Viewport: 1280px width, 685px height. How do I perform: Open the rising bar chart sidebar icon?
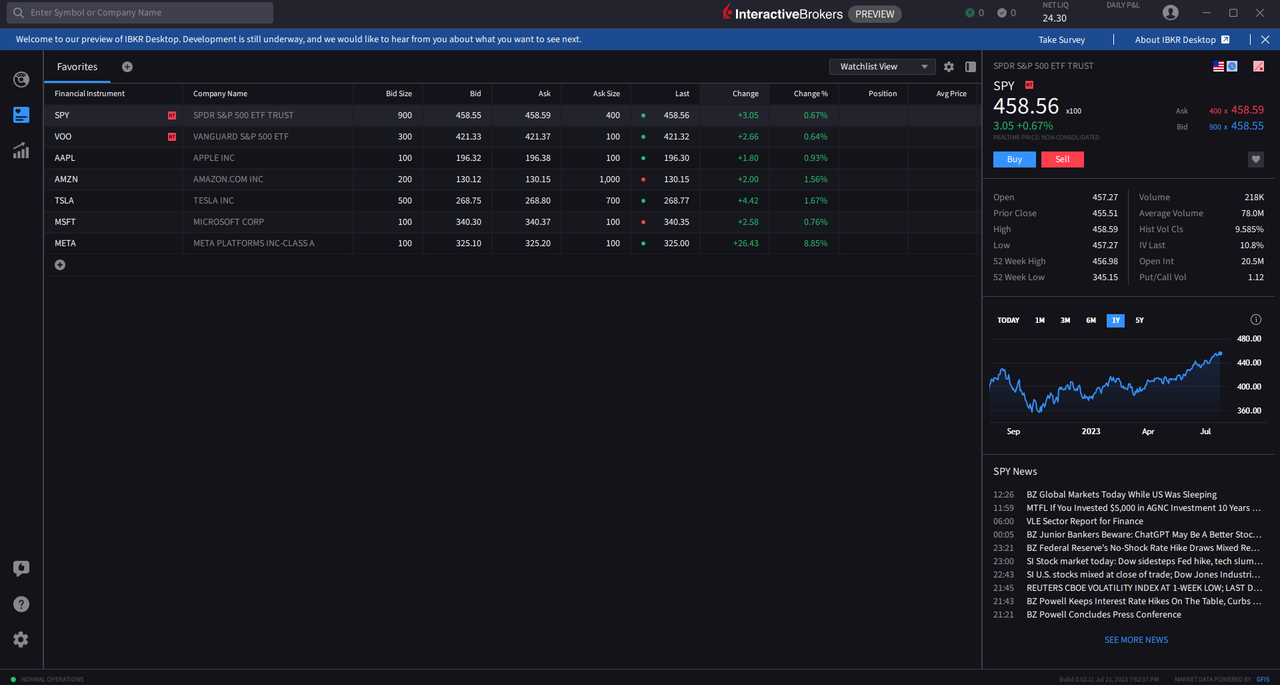(x=21, y=150)
